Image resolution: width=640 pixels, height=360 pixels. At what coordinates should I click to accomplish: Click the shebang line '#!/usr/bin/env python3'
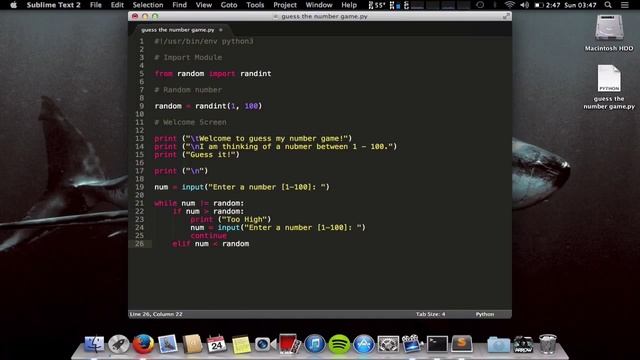tap(204, 41)
